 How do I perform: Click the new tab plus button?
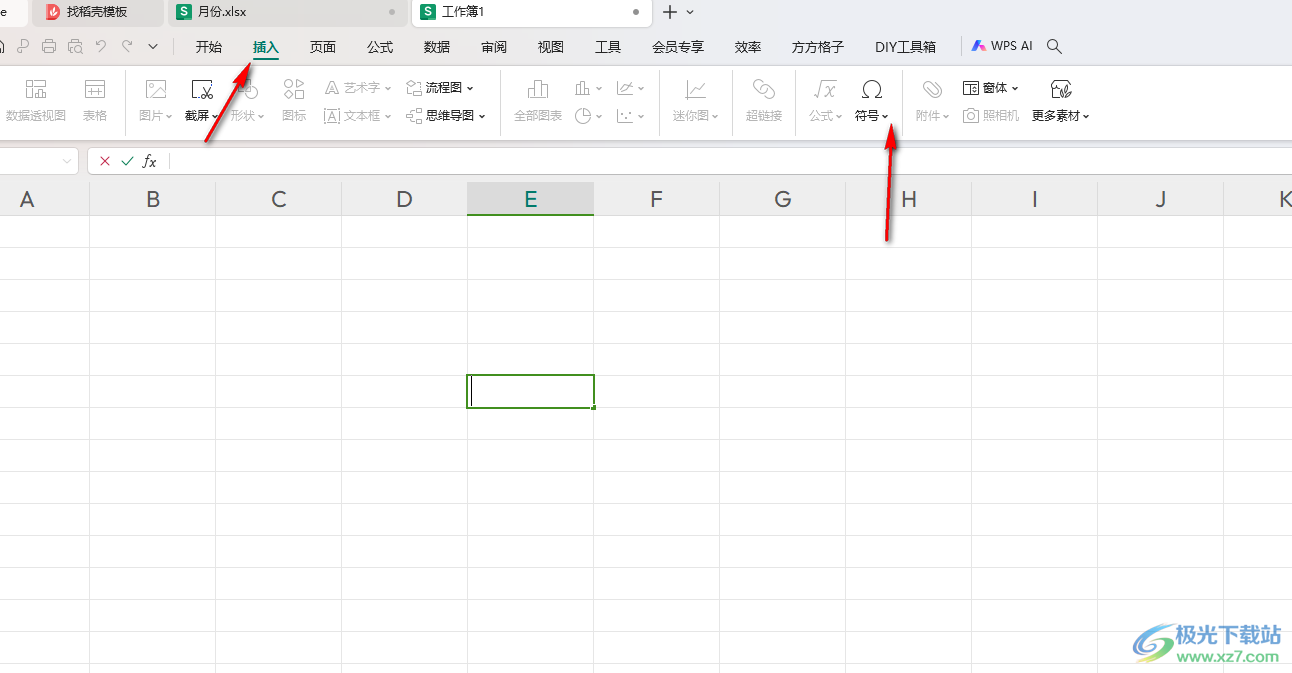pos(670,12)
